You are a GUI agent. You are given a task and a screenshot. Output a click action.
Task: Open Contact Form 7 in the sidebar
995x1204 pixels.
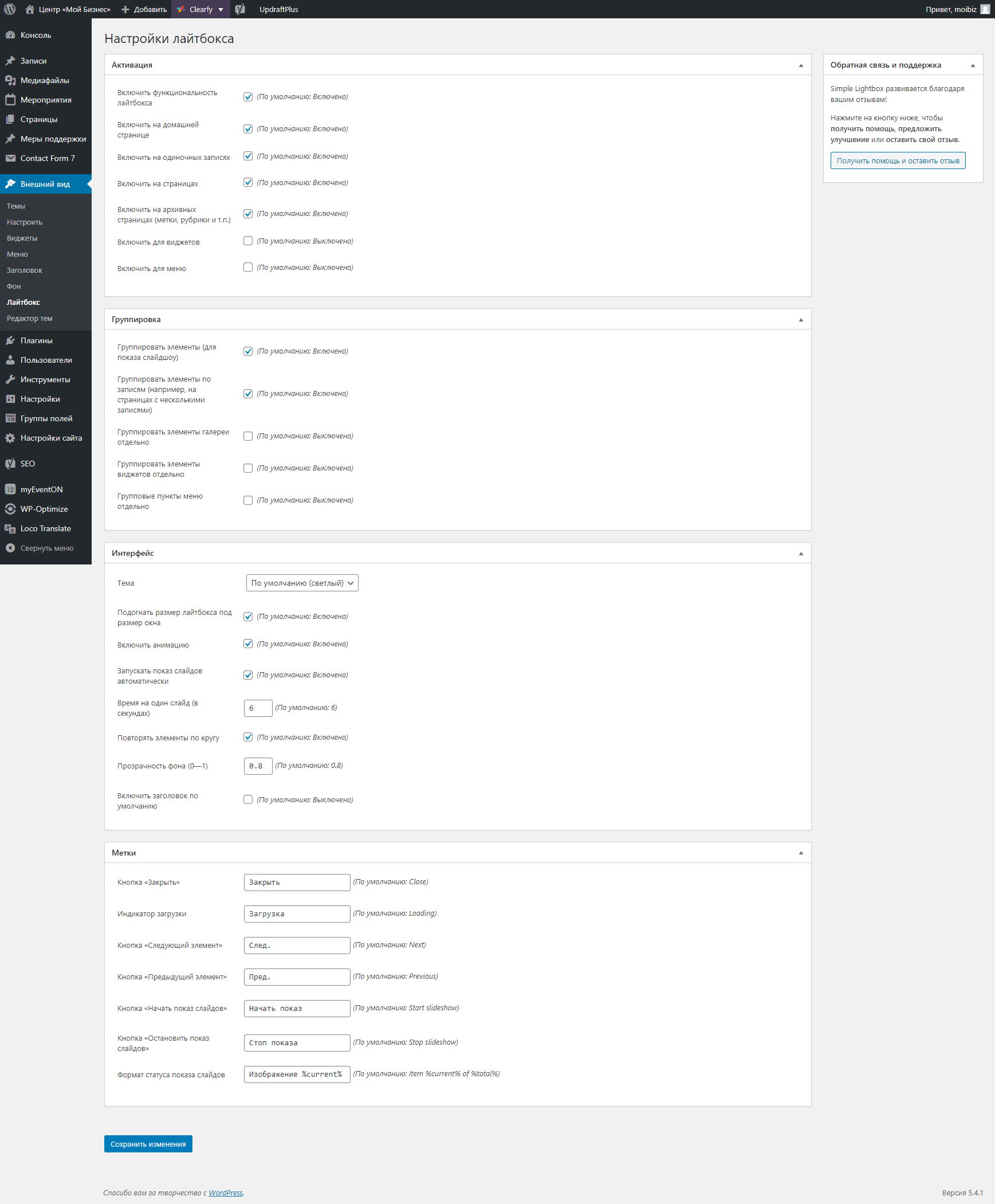click(x=47, y=158)
